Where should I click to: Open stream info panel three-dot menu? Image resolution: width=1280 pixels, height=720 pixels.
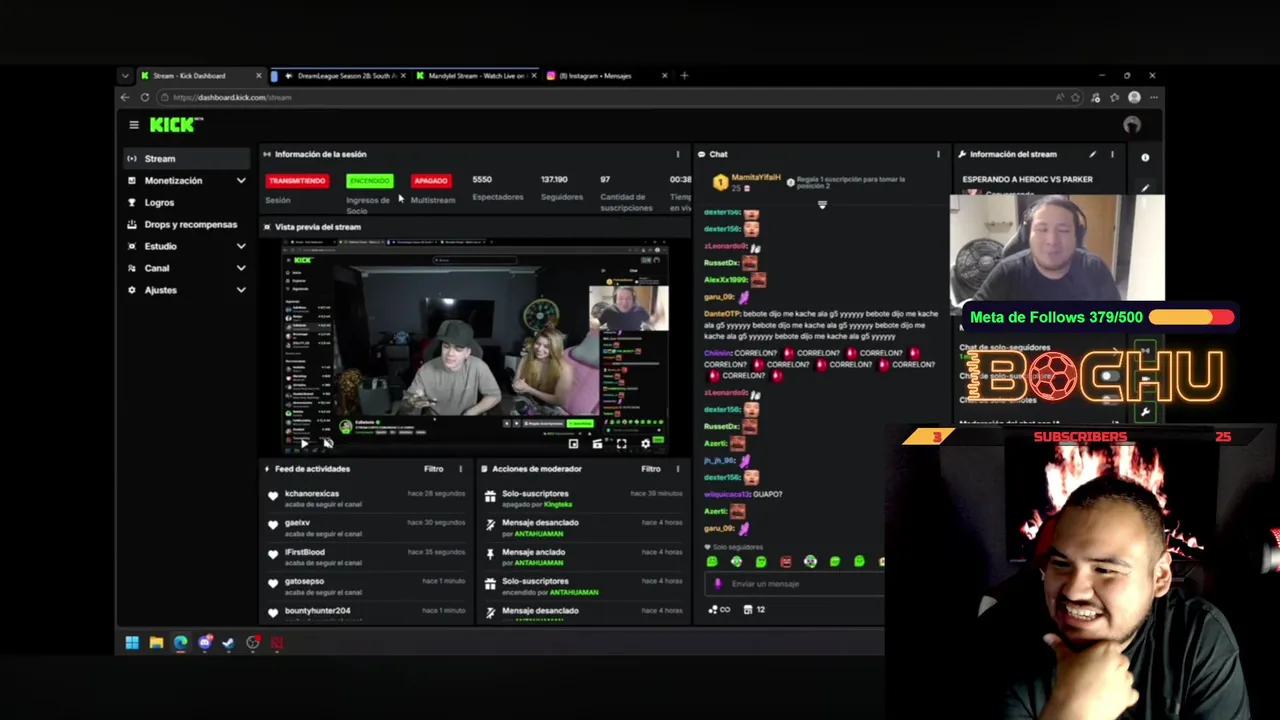pyautogui.click(x=1112, y=154)
